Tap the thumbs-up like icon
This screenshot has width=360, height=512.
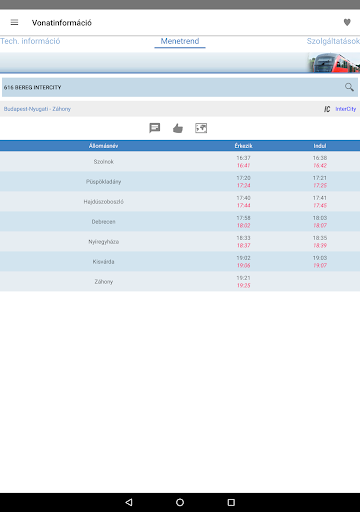(x=178, y=128)
